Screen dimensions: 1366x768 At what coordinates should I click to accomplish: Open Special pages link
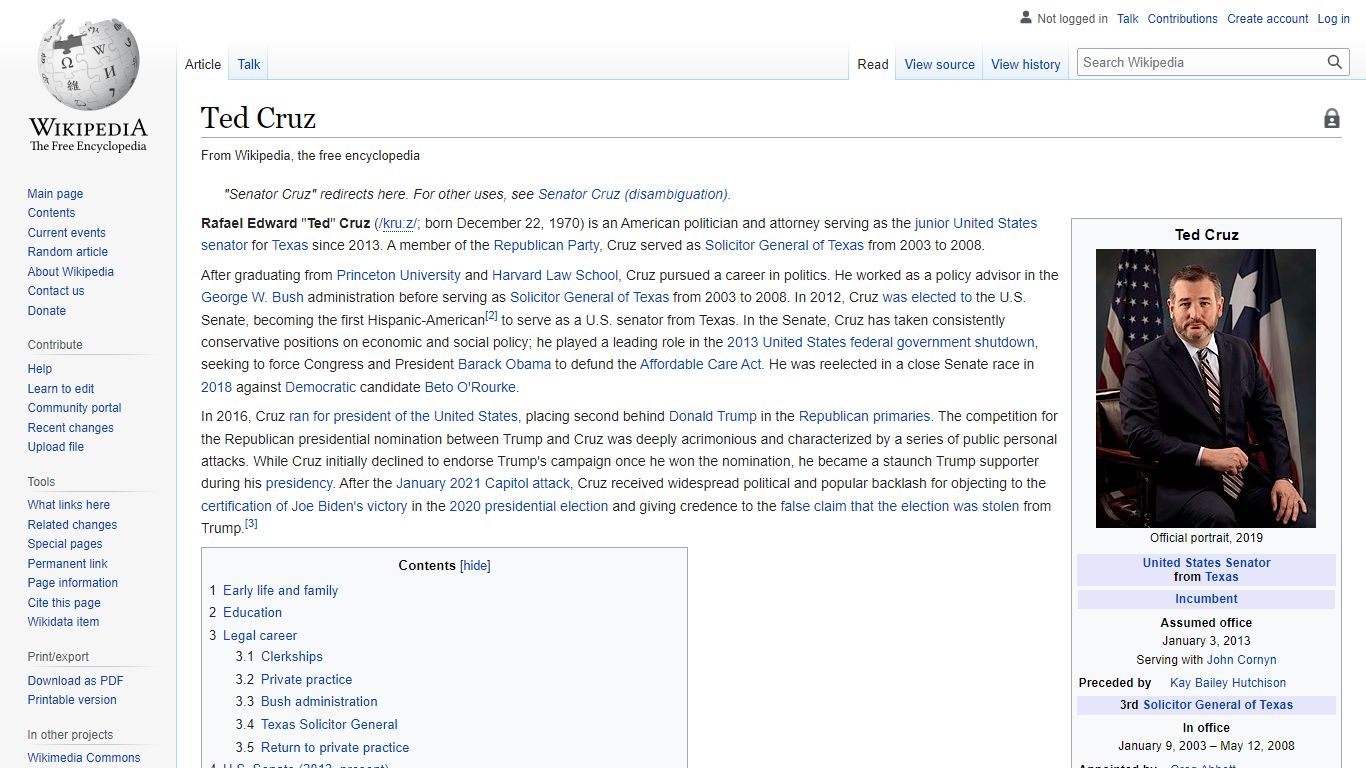[x=65, y=544]
